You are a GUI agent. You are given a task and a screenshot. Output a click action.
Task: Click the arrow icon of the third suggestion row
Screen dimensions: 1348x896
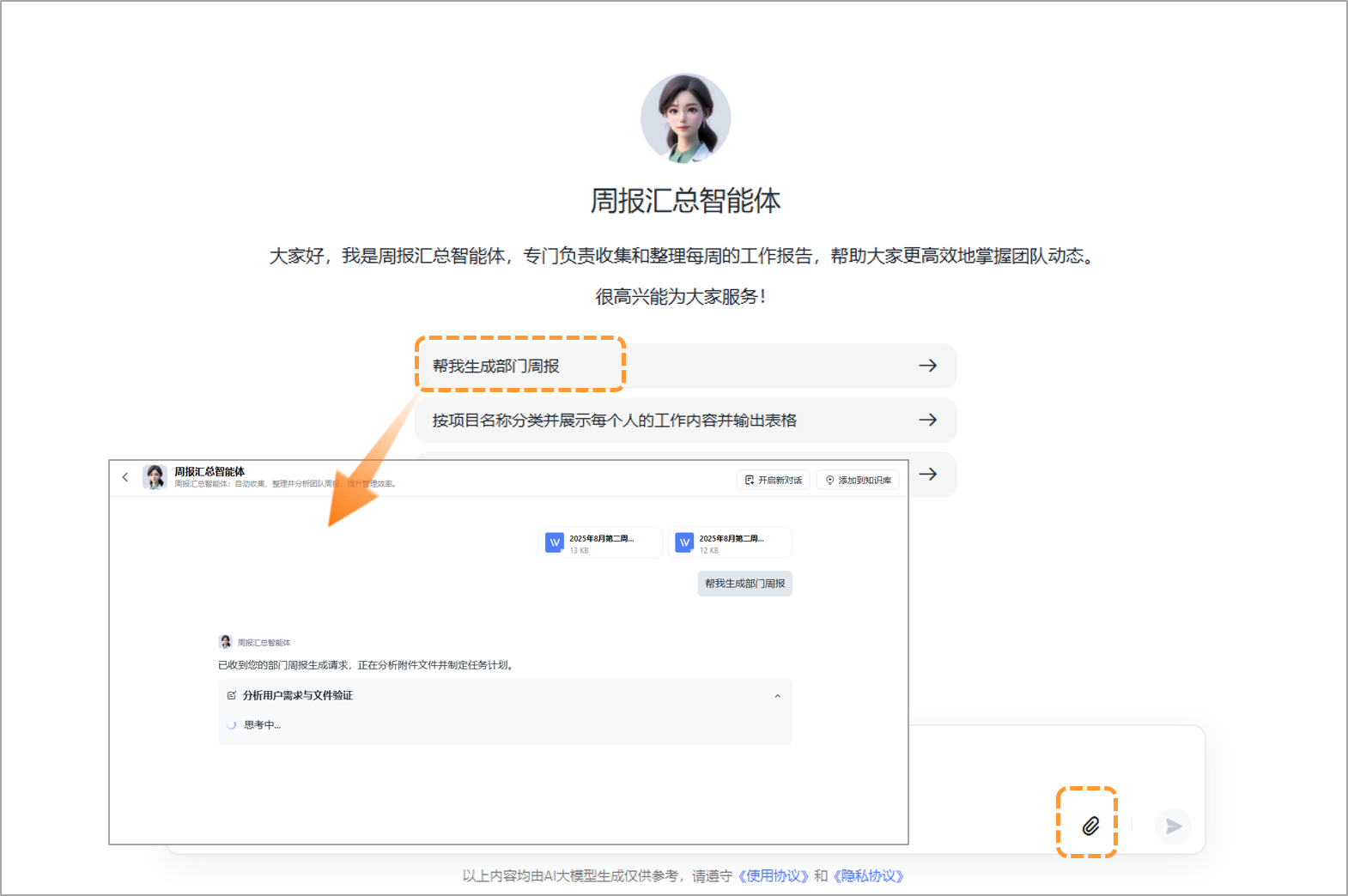tap(928, 474)
